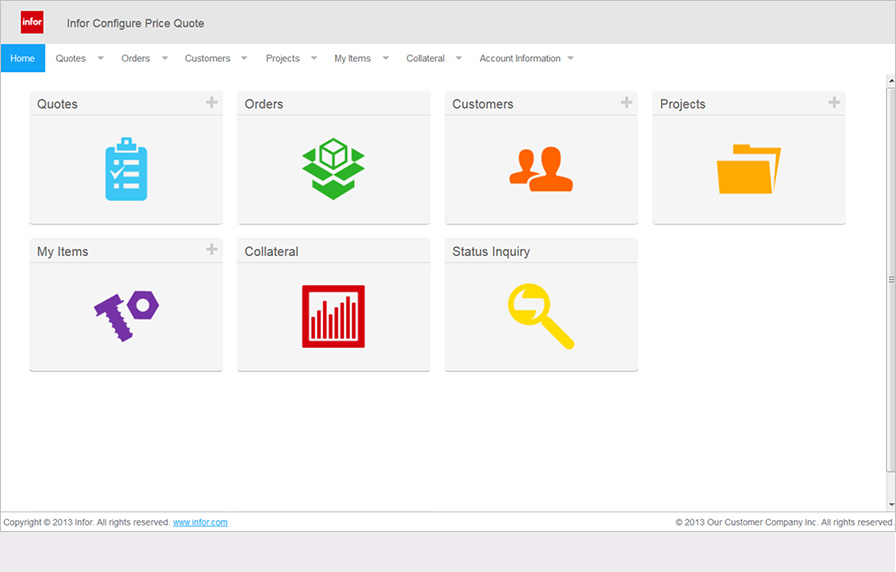Expand the Quotes menu dropdown arrow
Image resolution: width=896 pixels, height=572 pixels.
pos(100,58)
